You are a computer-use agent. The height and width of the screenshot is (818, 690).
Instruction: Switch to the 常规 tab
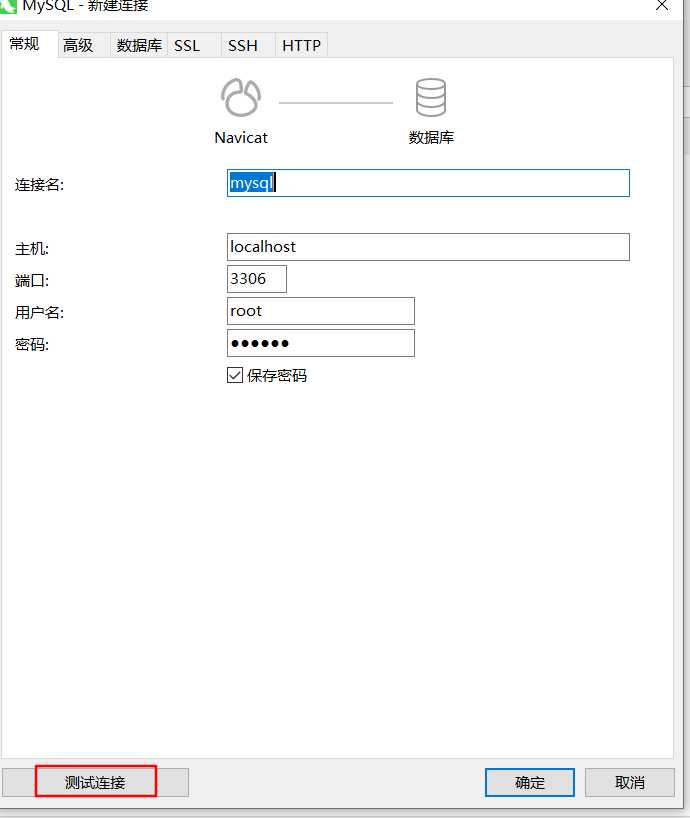coord(29,44)
